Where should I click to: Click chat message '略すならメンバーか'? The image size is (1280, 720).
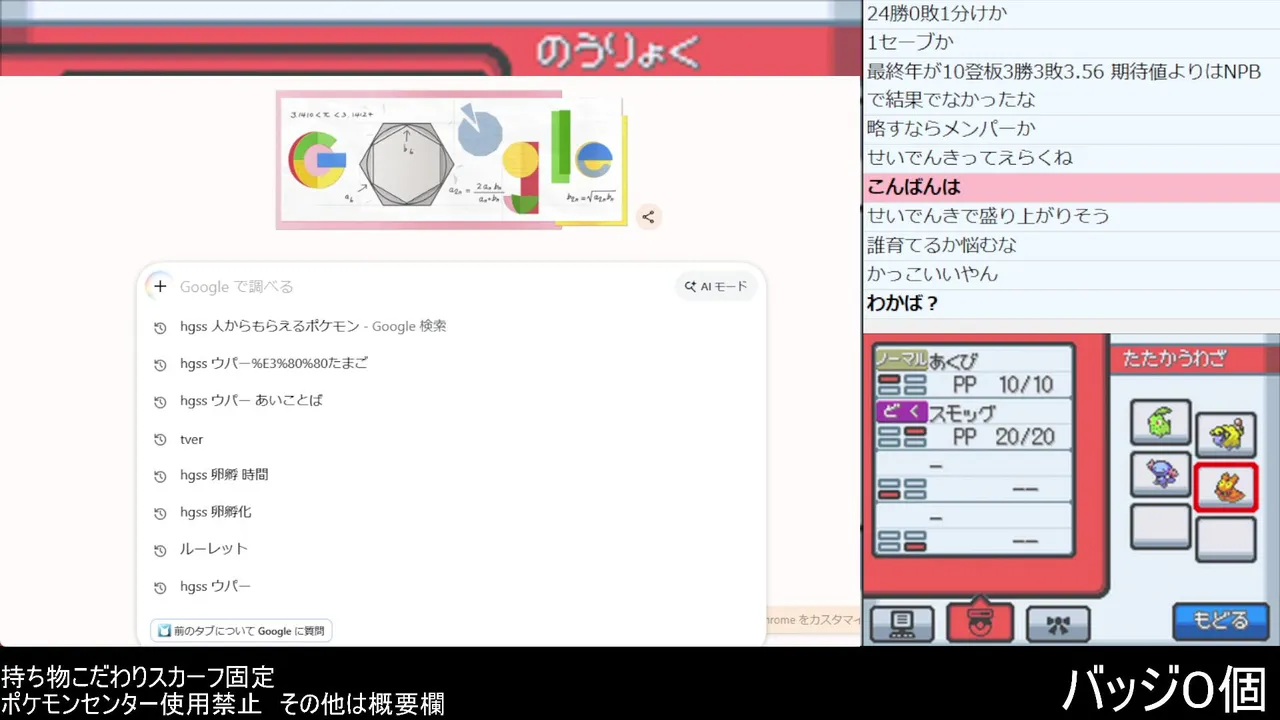tap(951, 128)
